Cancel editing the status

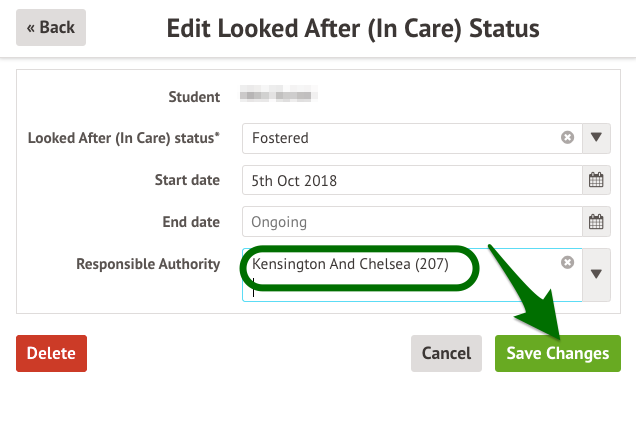point(446,353)
